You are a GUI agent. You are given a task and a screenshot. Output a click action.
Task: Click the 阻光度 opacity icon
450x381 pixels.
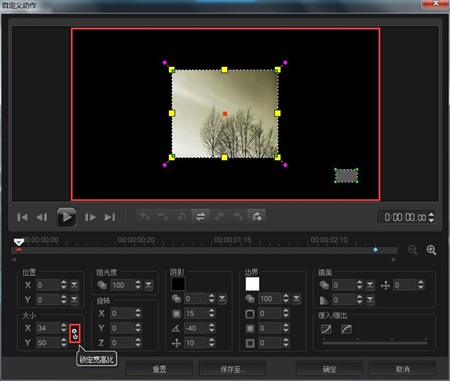pos(102,285)
